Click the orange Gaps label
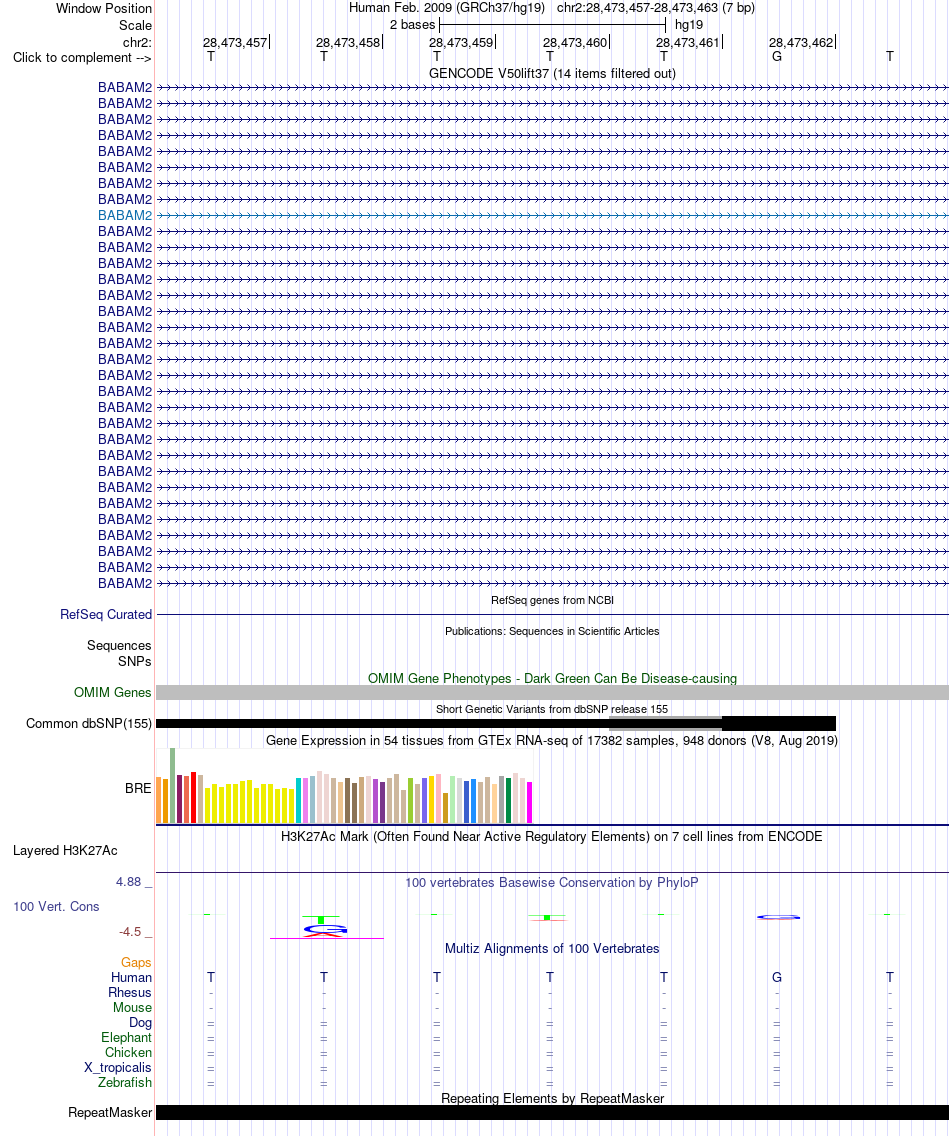 (x=136, y=962)
